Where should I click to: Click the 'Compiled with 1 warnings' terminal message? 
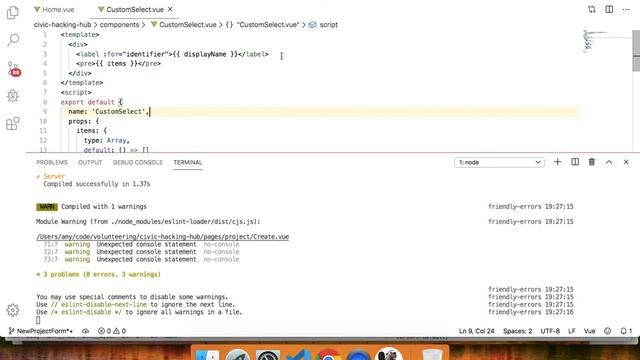point(104,207)
